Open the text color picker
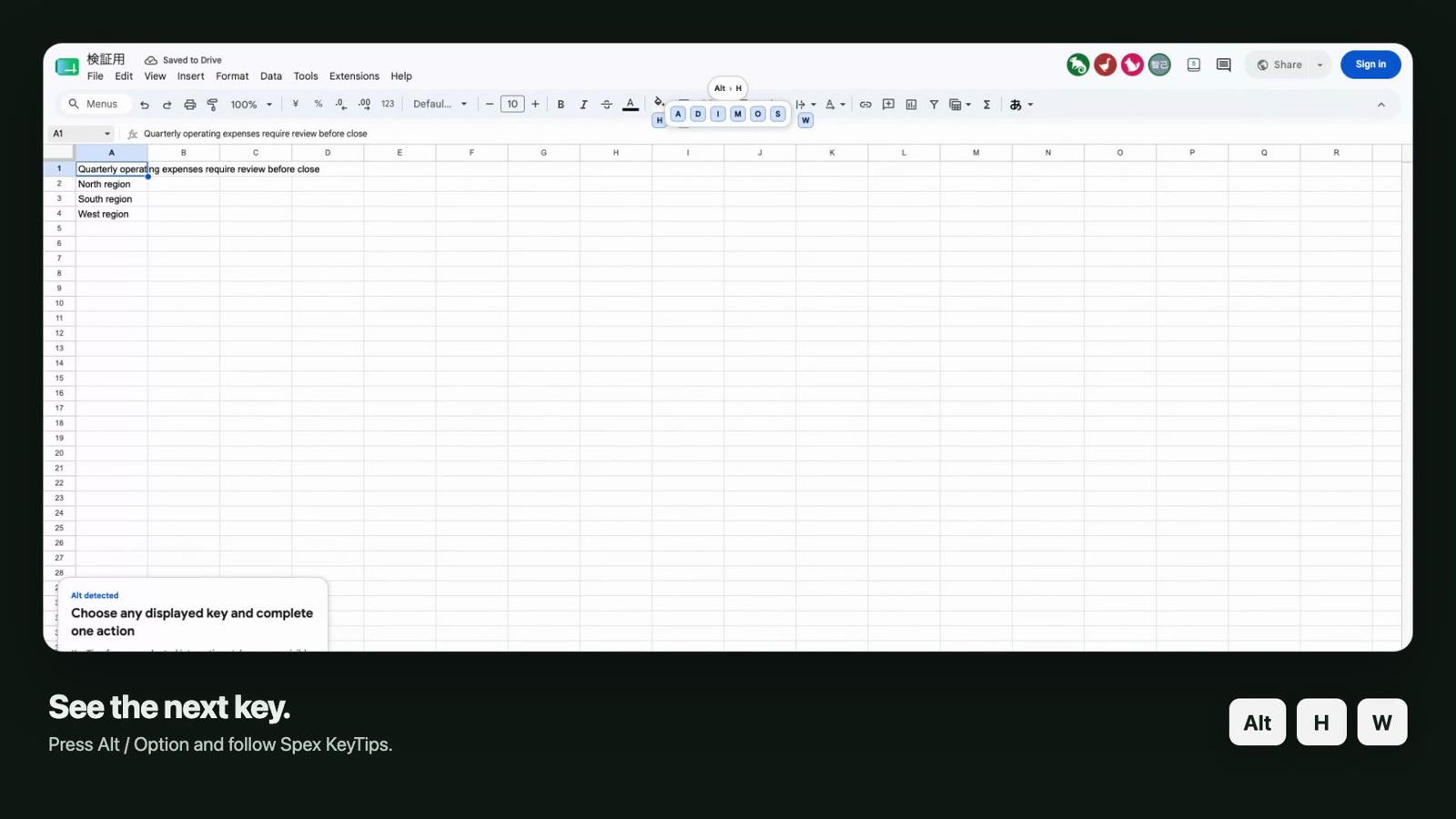 tap(630, 105)
